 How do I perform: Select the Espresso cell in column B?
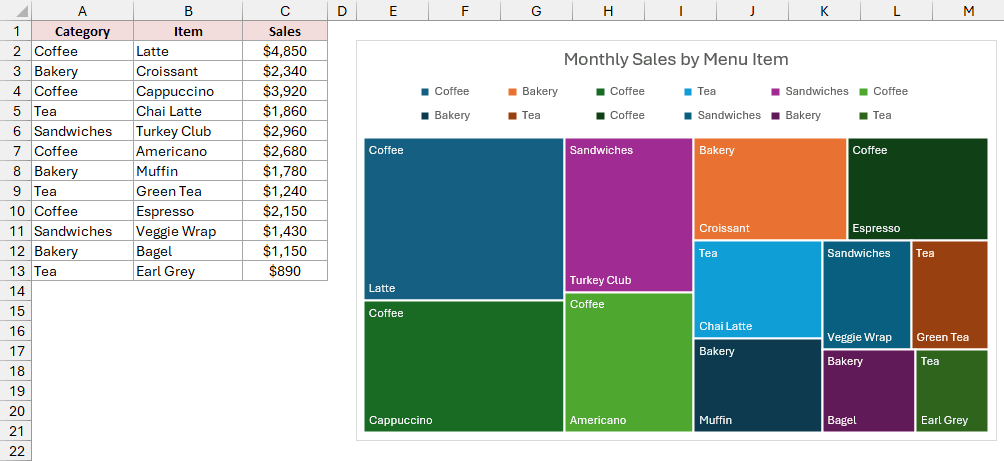point(188,211)
